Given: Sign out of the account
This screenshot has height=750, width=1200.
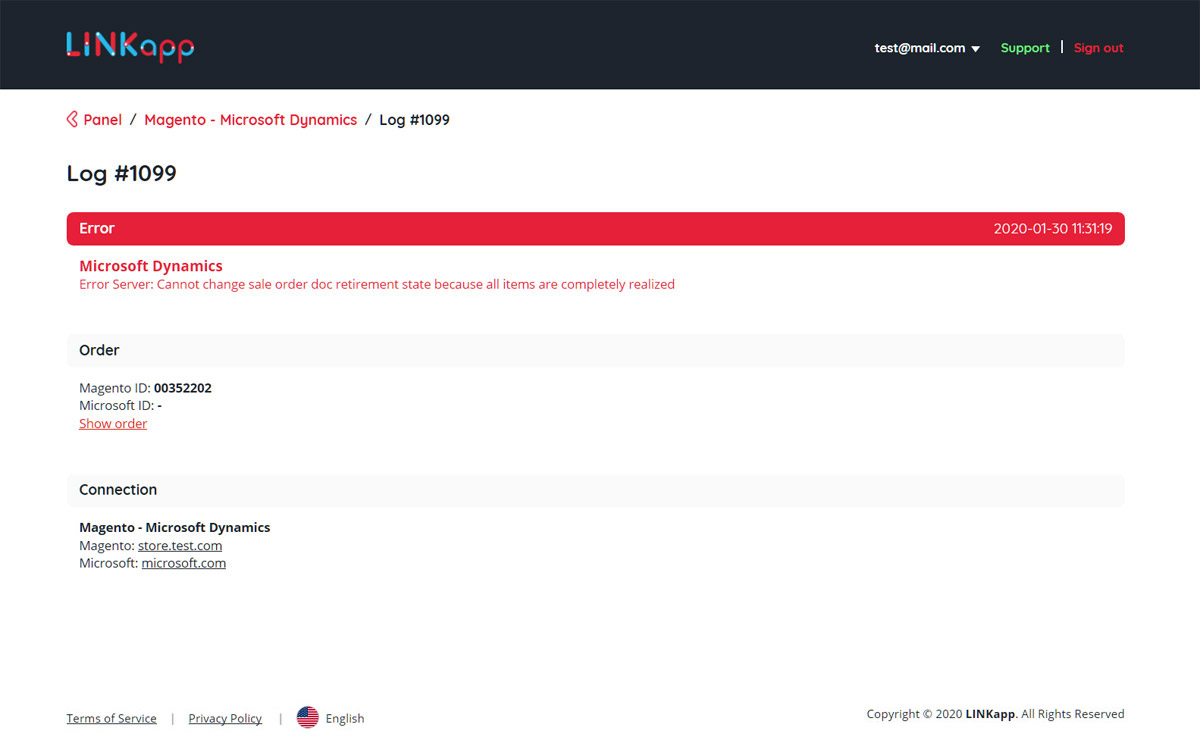Looking at the screenshot, I should pyautogui.click(x=1098, y=48).
